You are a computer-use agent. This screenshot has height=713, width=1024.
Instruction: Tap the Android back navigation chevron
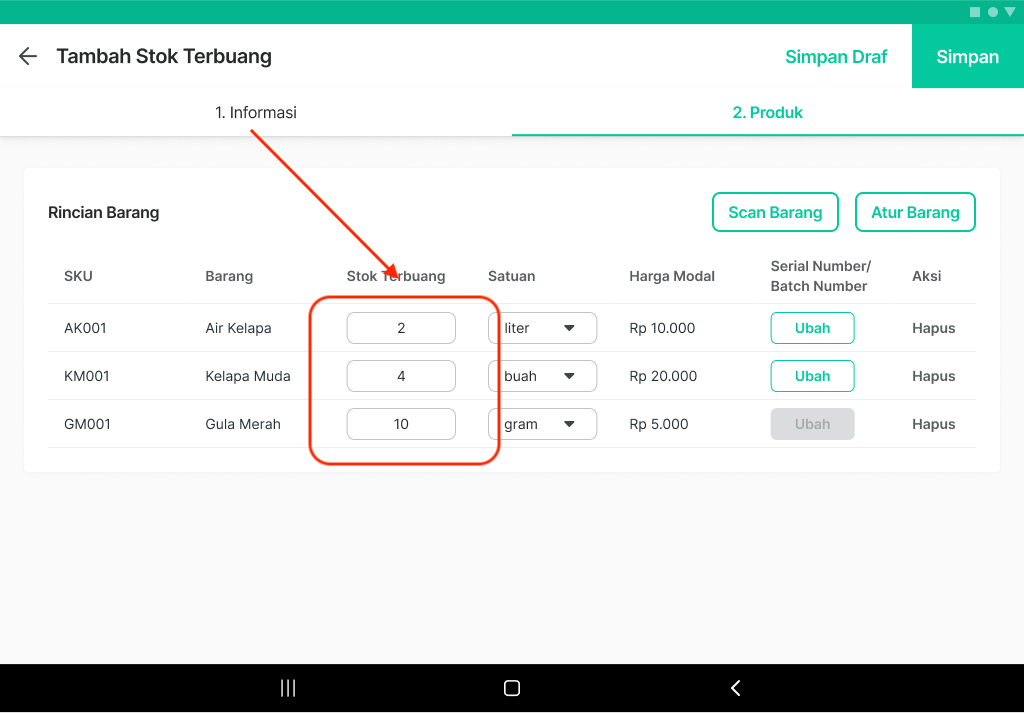[735, 688]
